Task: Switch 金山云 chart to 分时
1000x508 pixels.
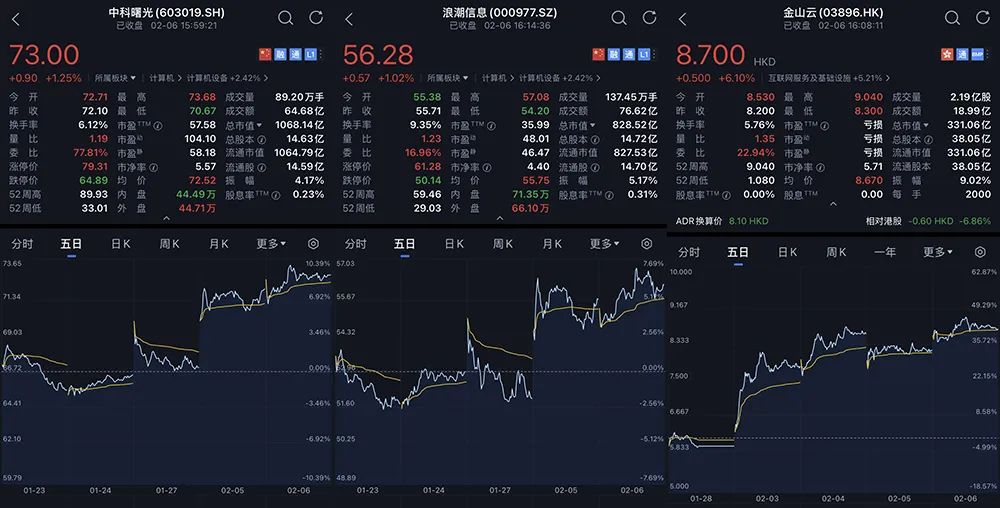Action: click(x=688, y=252)
